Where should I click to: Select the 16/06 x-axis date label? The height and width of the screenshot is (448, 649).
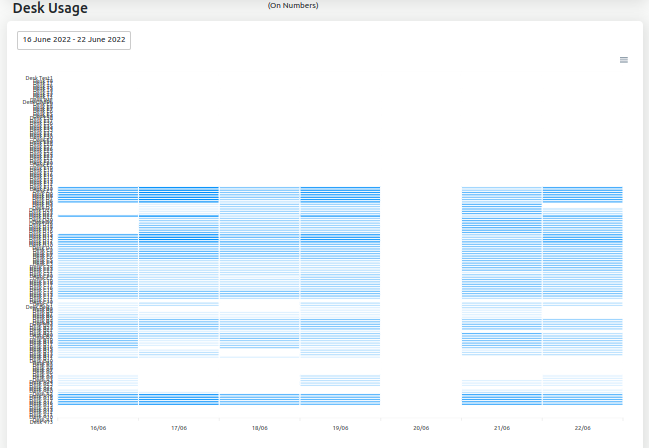(98, 428)
